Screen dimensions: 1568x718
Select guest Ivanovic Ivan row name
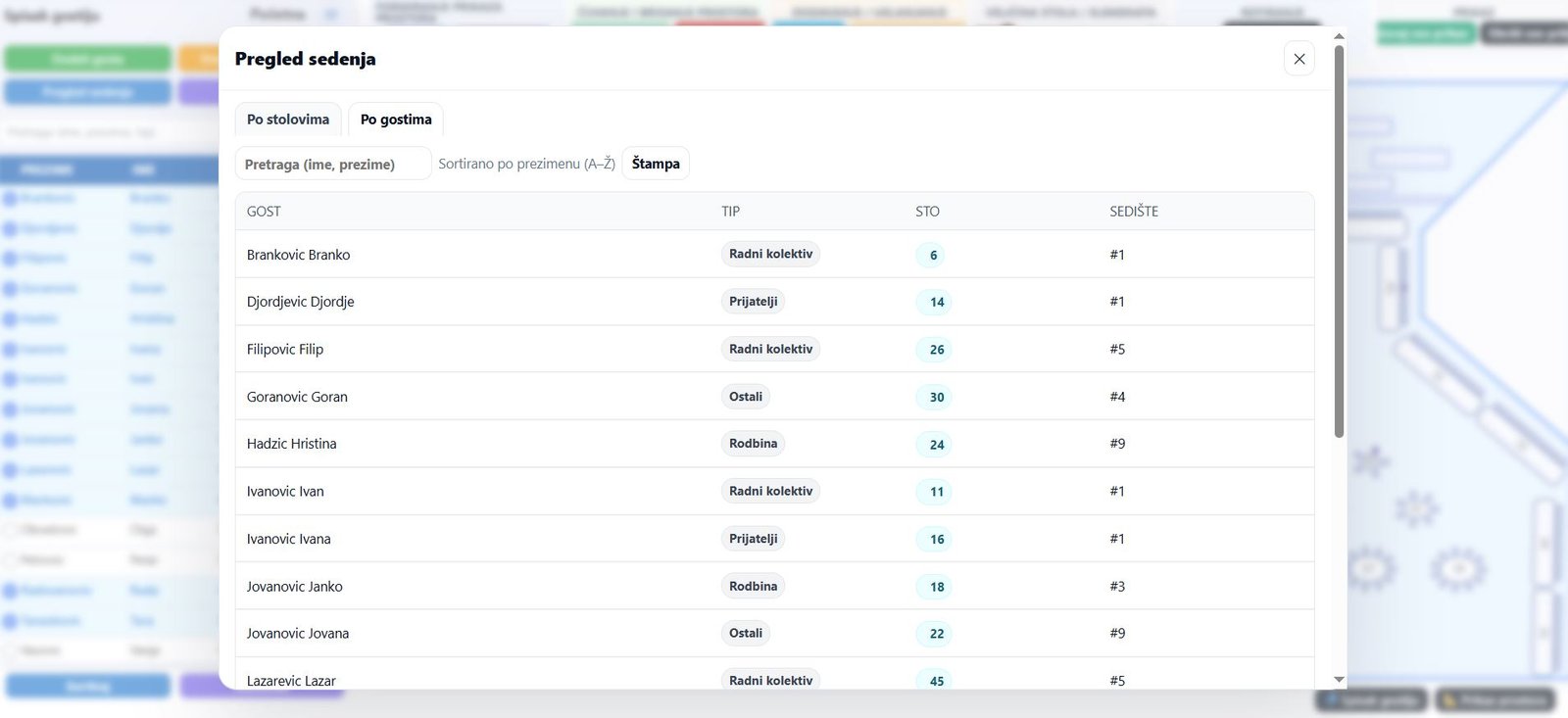click(285, 492)
